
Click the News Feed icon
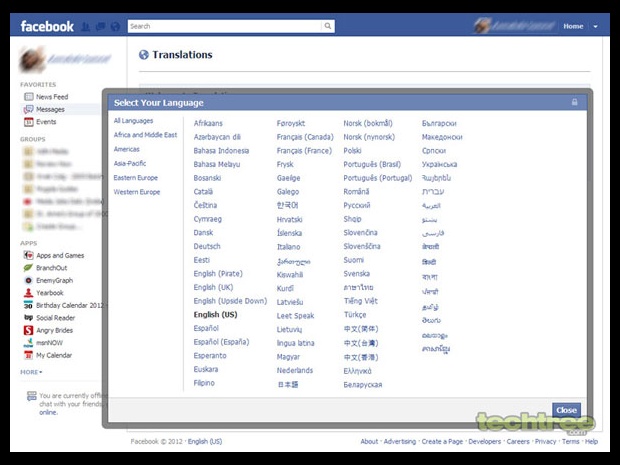click(28, 97)
